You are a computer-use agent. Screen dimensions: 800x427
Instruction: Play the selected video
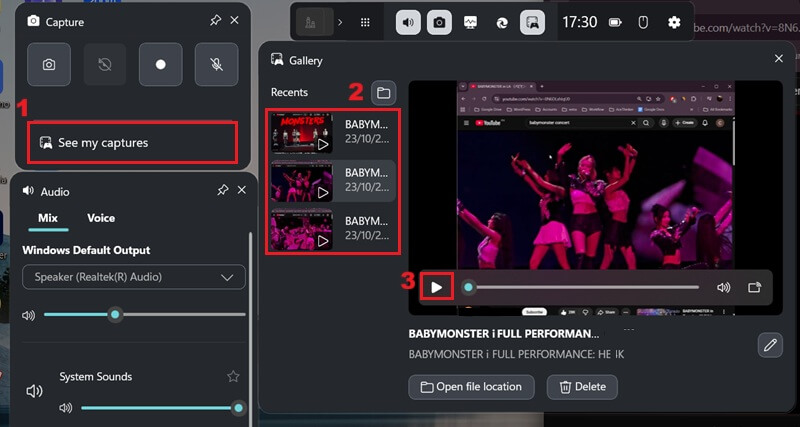pyautogui.click(x=437, y=287)
